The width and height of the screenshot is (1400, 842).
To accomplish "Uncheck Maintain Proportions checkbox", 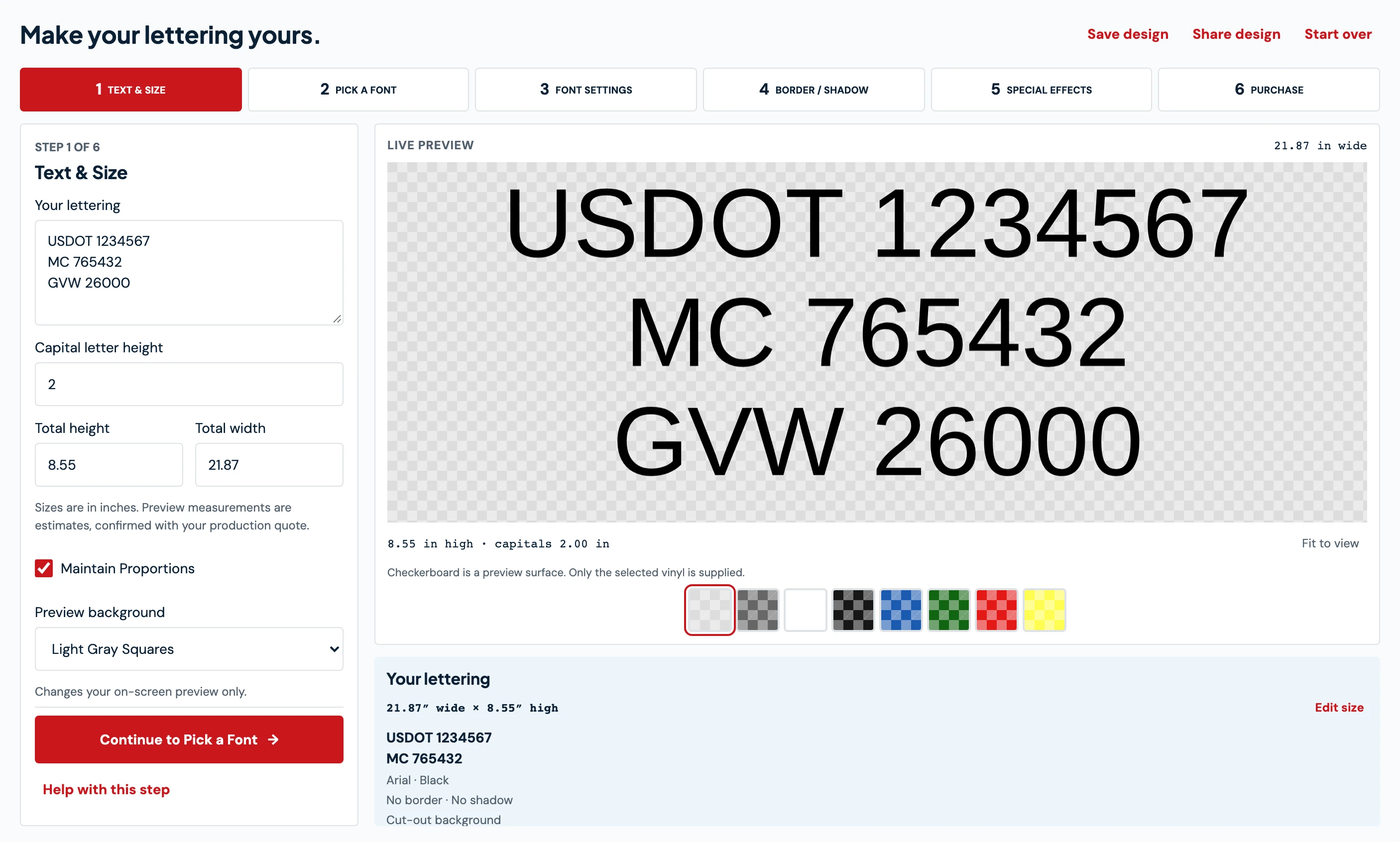I will click(44, 568).
